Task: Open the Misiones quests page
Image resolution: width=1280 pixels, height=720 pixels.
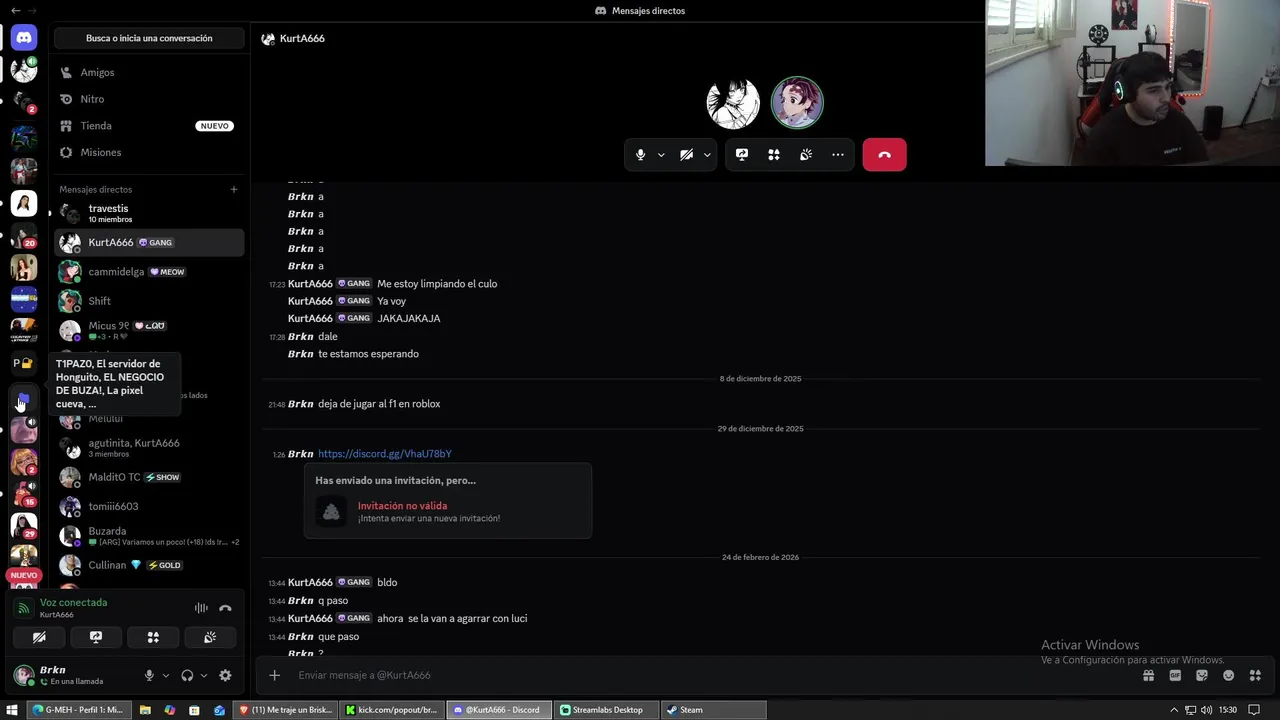Action: (149, 153)
